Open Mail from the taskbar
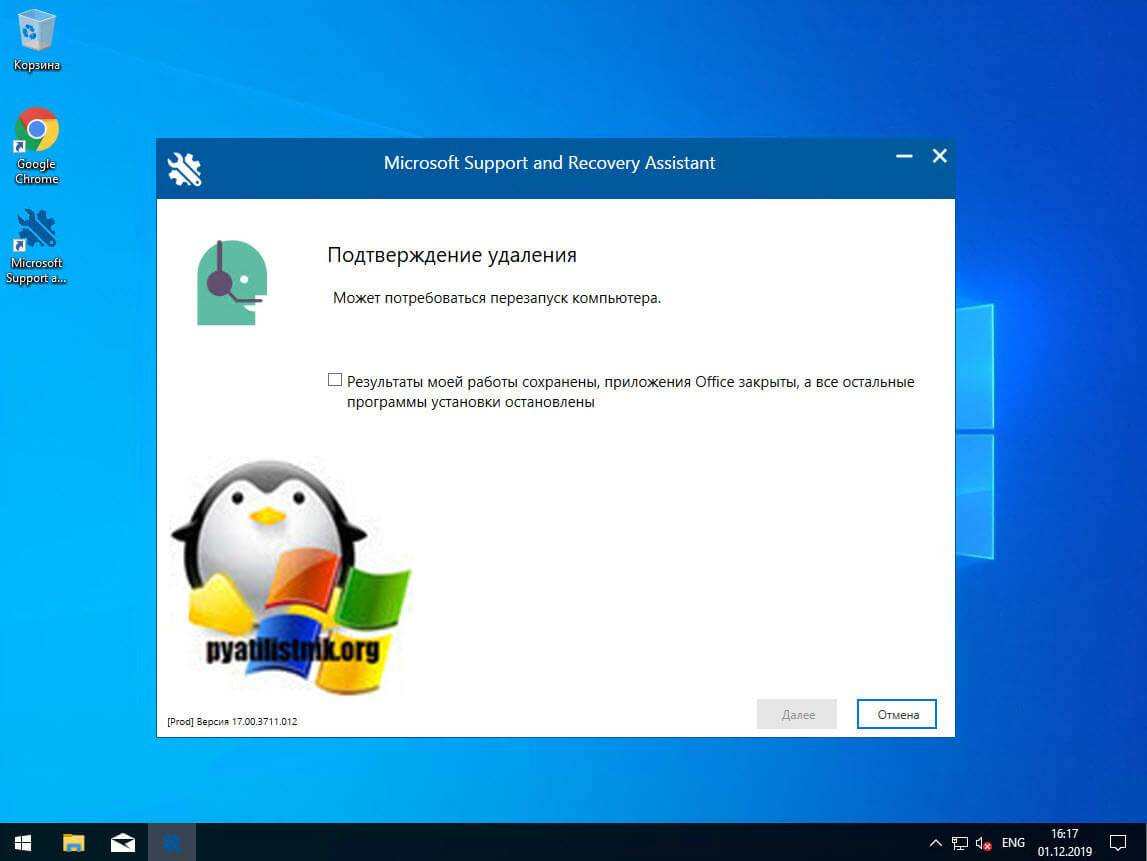Viewport: 1147px width, 861px height. pos(122,843)
